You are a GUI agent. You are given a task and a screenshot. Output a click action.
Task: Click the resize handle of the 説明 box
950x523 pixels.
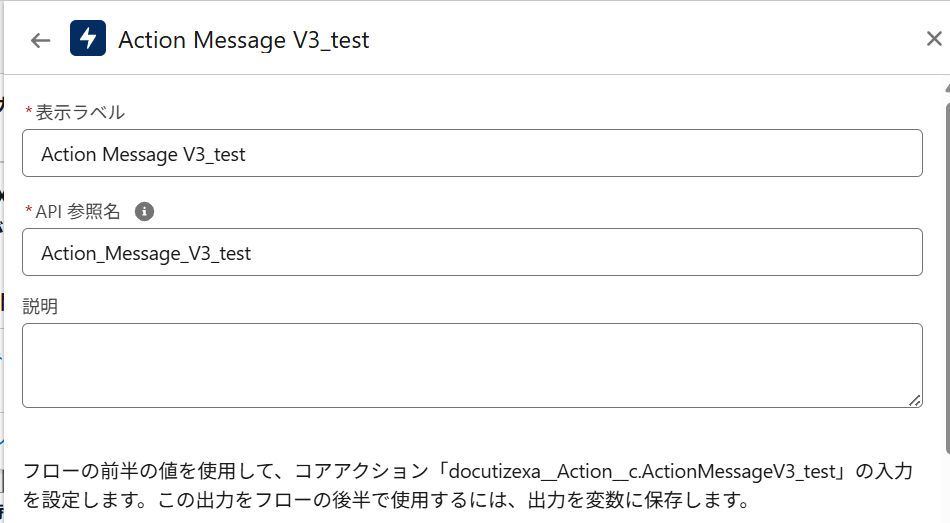pyautogui.click(x=915, y=400)
